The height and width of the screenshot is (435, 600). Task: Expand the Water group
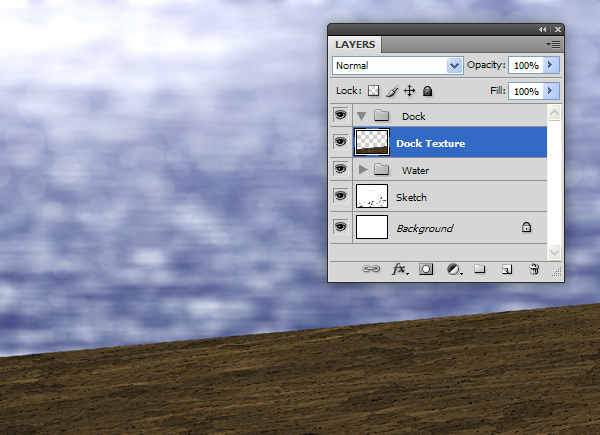click(x=363, y=169)
